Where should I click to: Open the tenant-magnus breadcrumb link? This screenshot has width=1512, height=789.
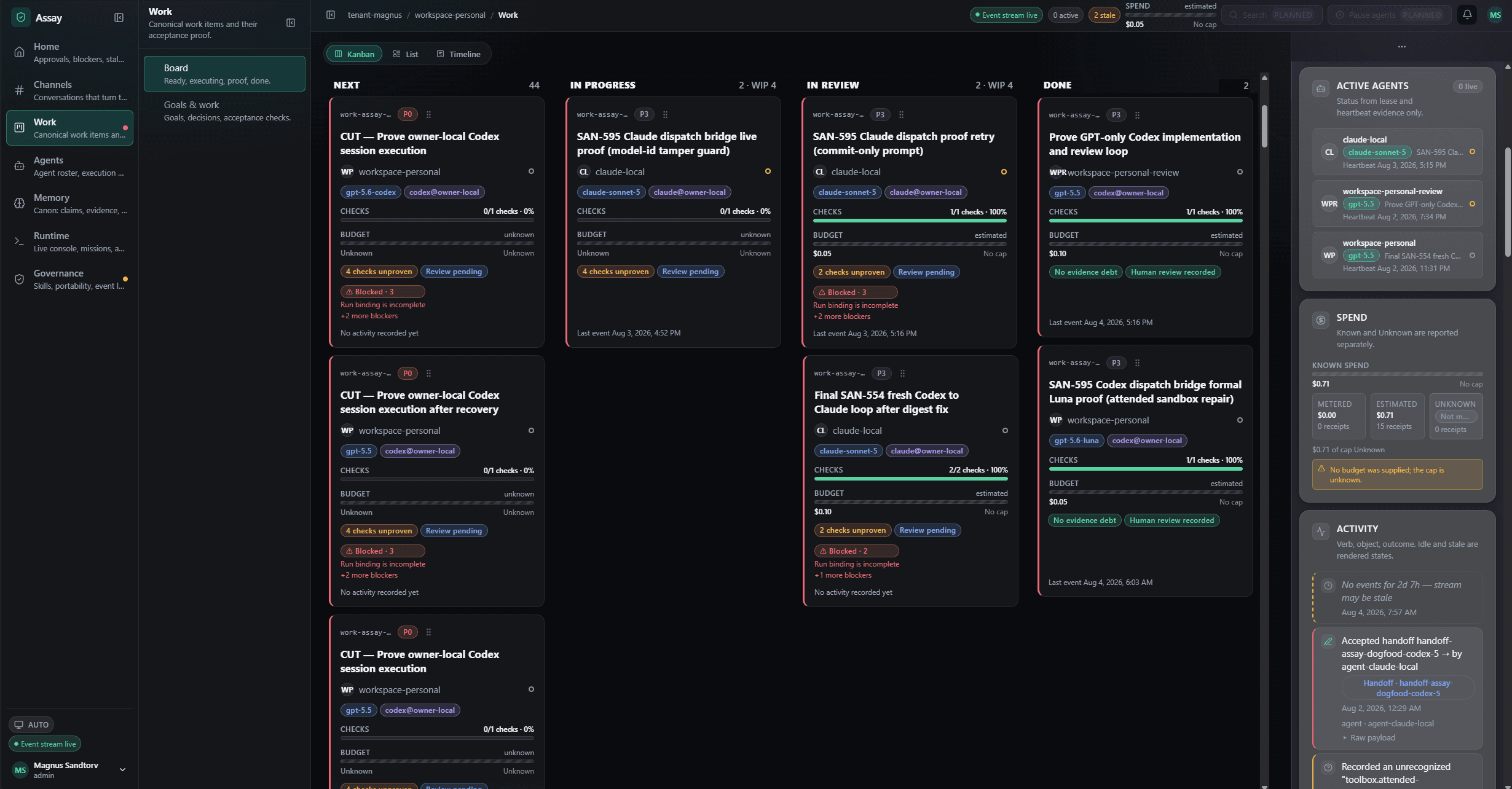coord(374,15)
